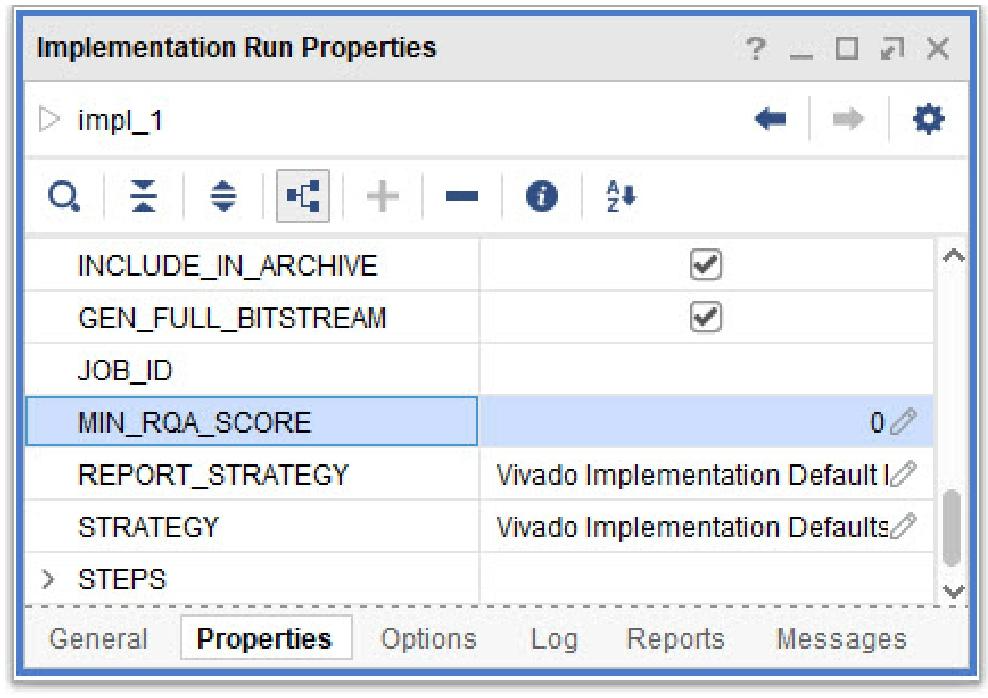Float the Implementation Run Properties window
Image resolution: width=988 pixels, height=698 pixels.
892,49
